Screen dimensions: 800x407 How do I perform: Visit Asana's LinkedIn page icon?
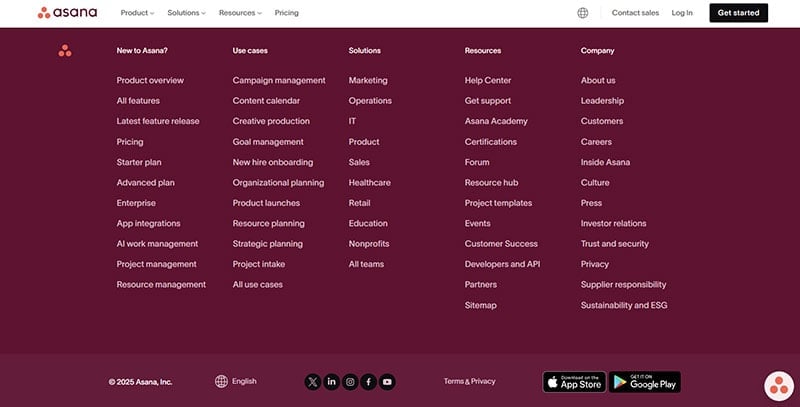click(332, 381)
